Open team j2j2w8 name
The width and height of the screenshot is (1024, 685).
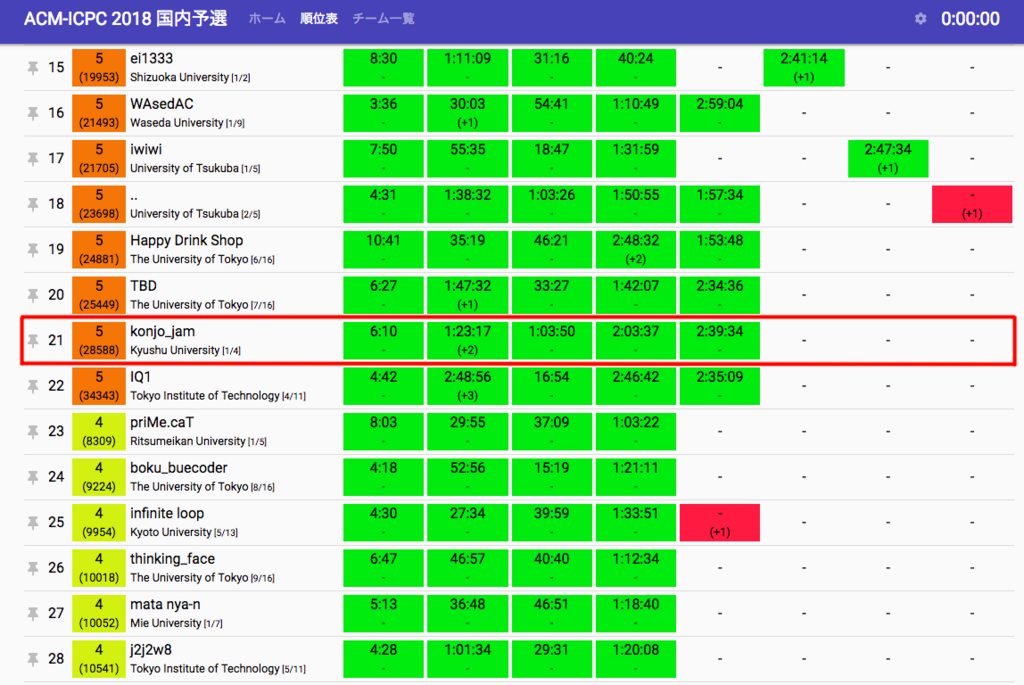pos(150,650)
